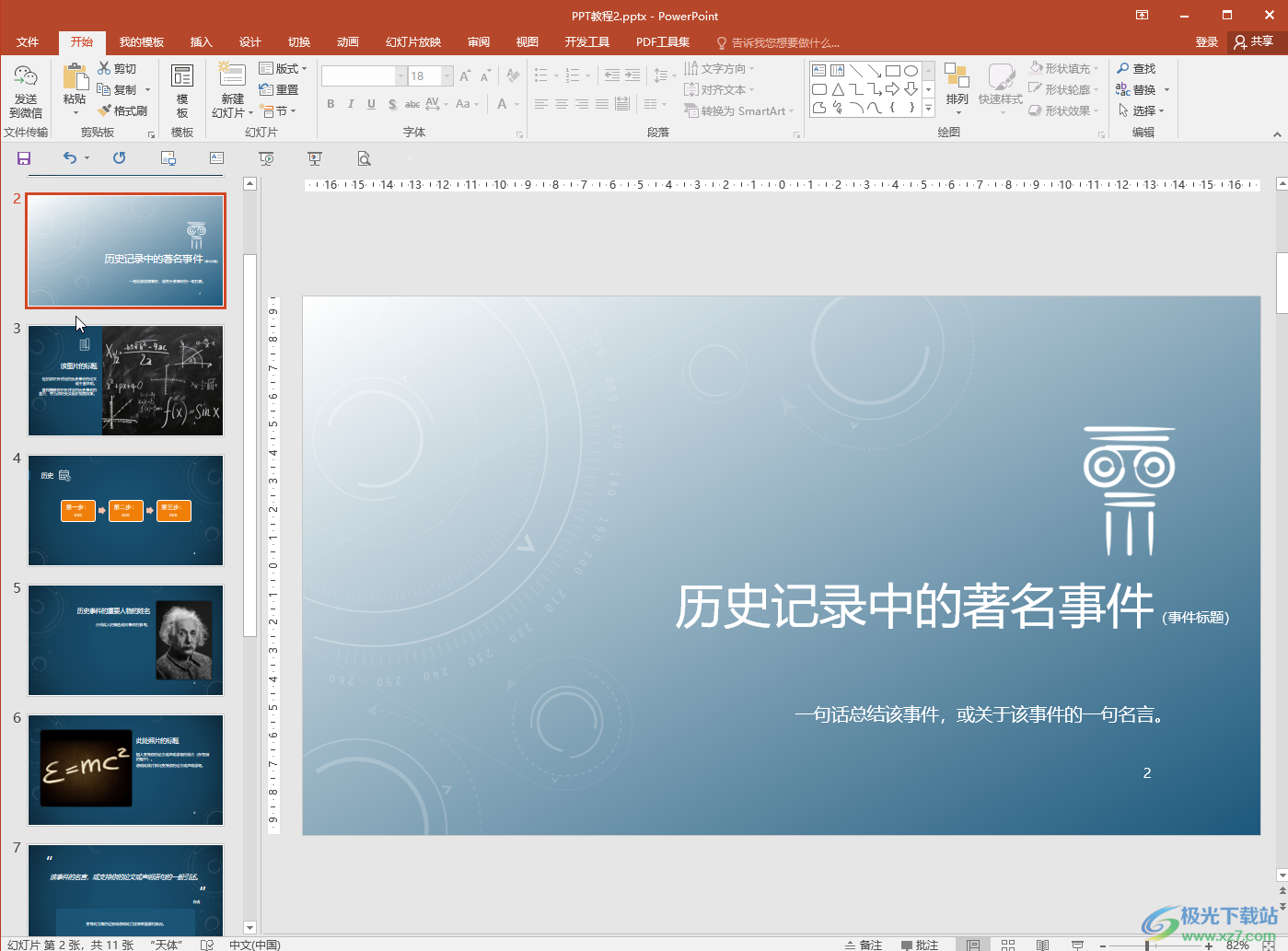Toggle italic formatting
Viewport: 1288px width, 951px height.
click(x=351, y=104)
